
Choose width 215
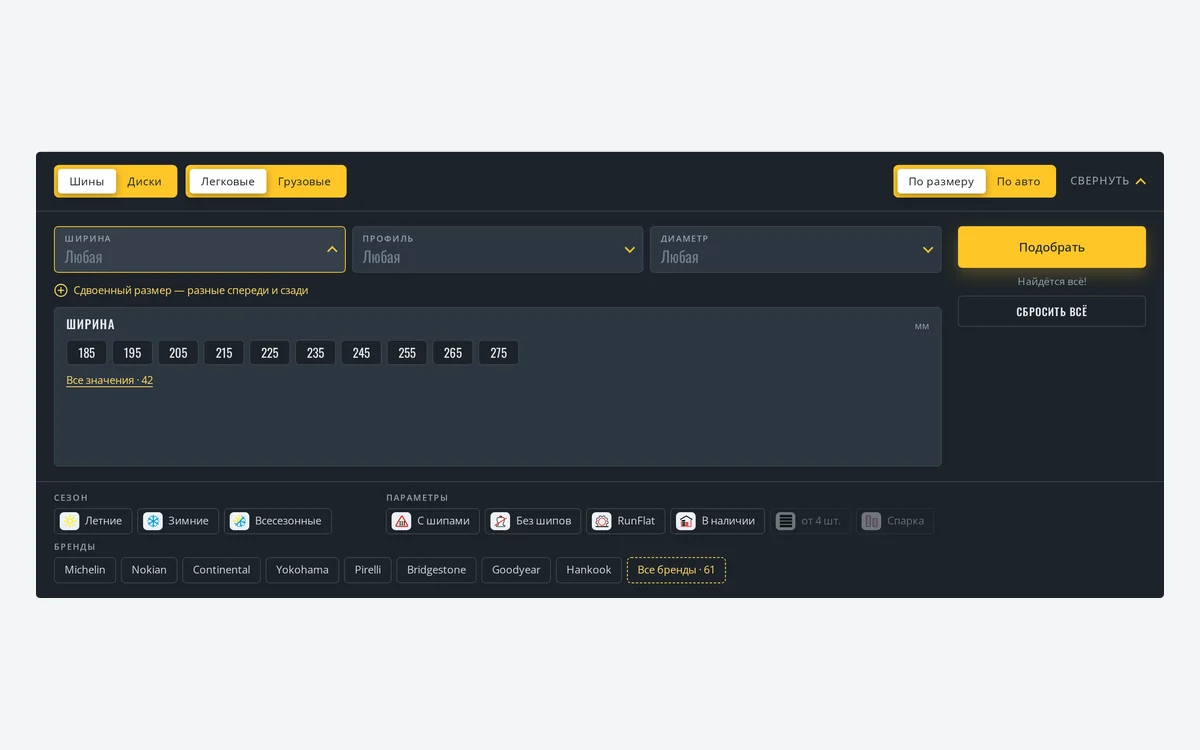pyautogui.click(x=224, y=353)
